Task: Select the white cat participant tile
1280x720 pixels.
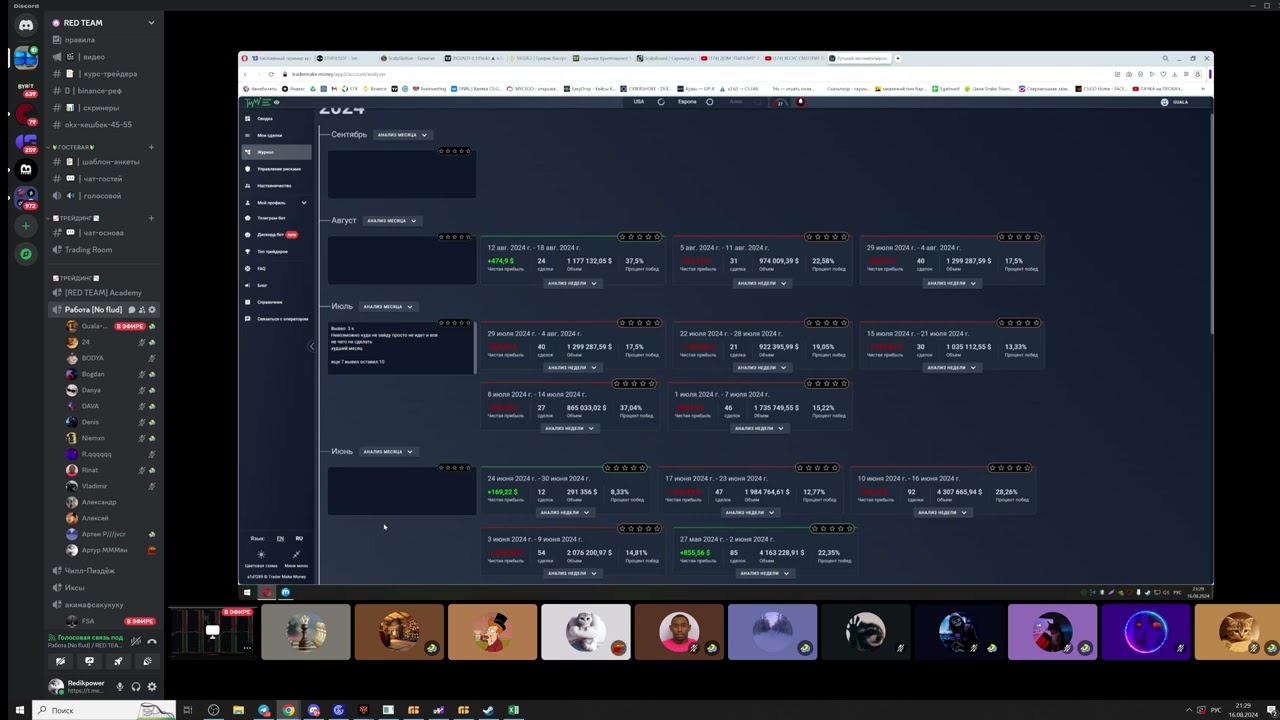Action: [x=586, y=632]
